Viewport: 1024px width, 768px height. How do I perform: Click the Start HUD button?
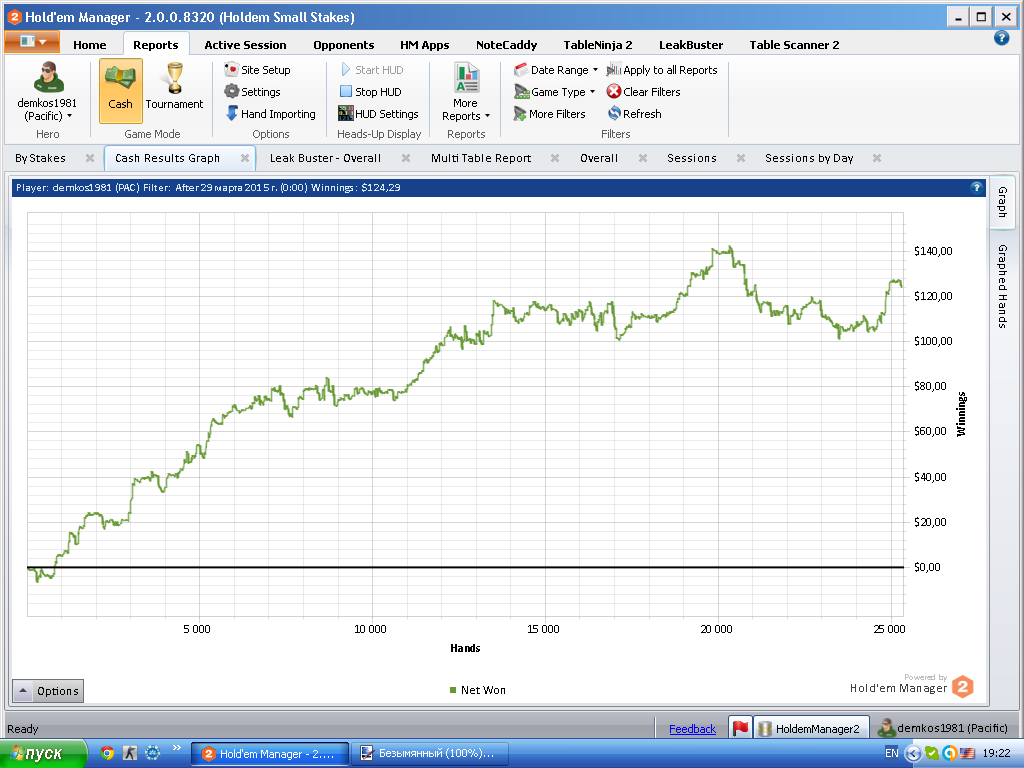[372, 70]
